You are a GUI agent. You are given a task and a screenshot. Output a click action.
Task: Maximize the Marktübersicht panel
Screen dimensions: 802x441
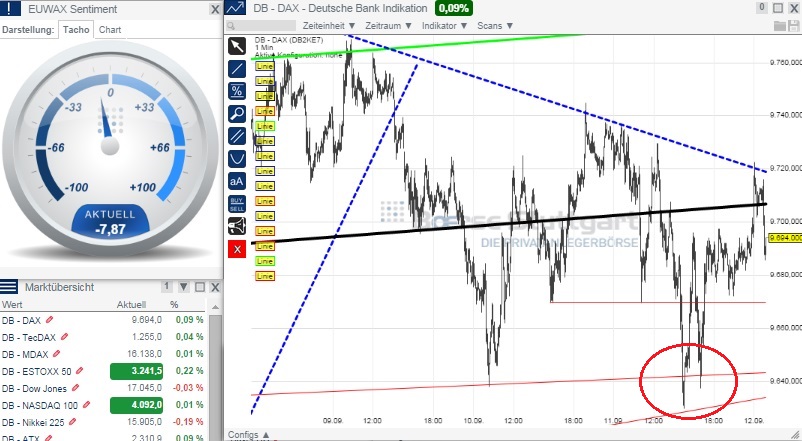[x=200, y=286]
